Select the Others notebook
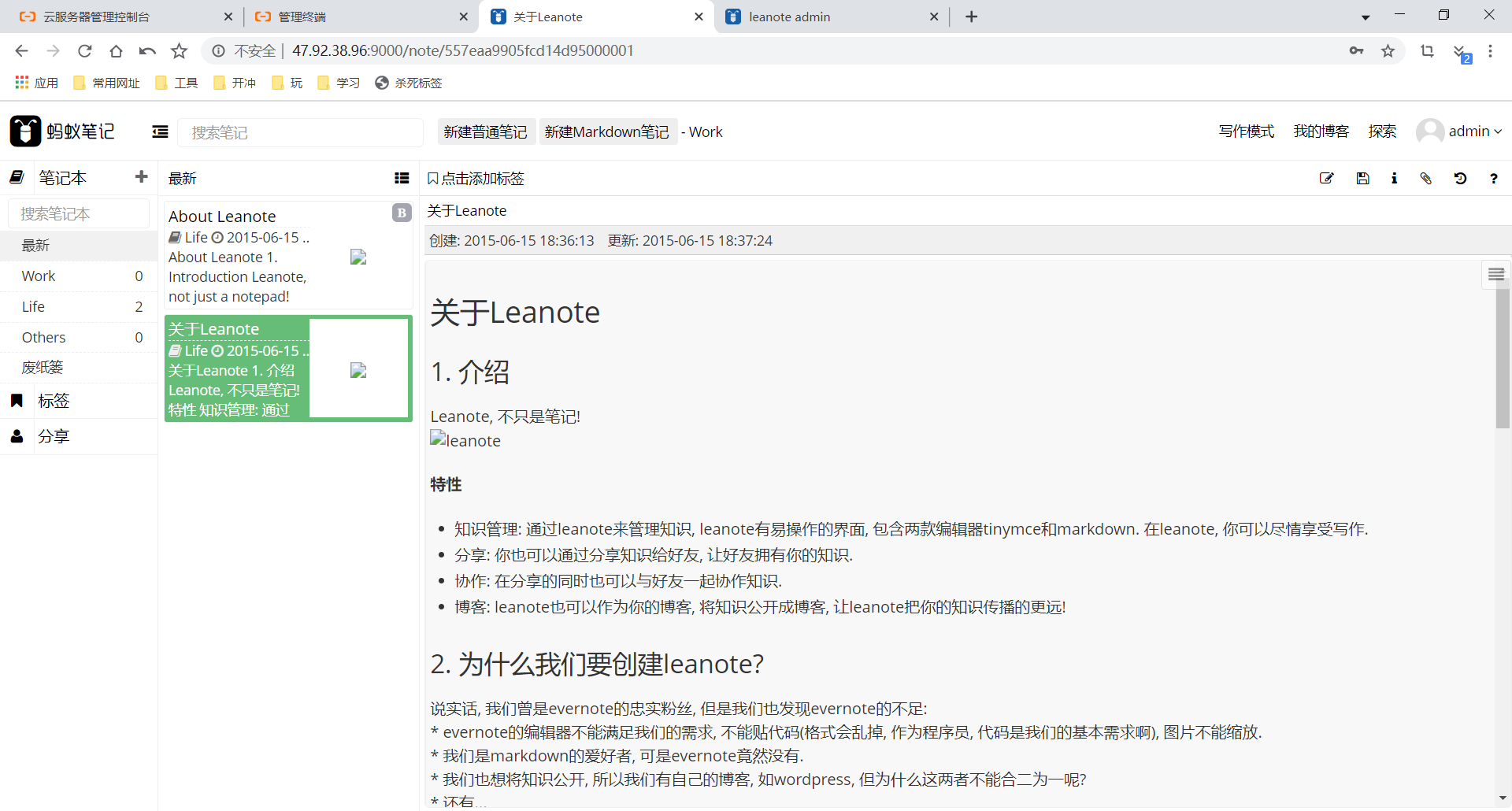 (79, 338)
